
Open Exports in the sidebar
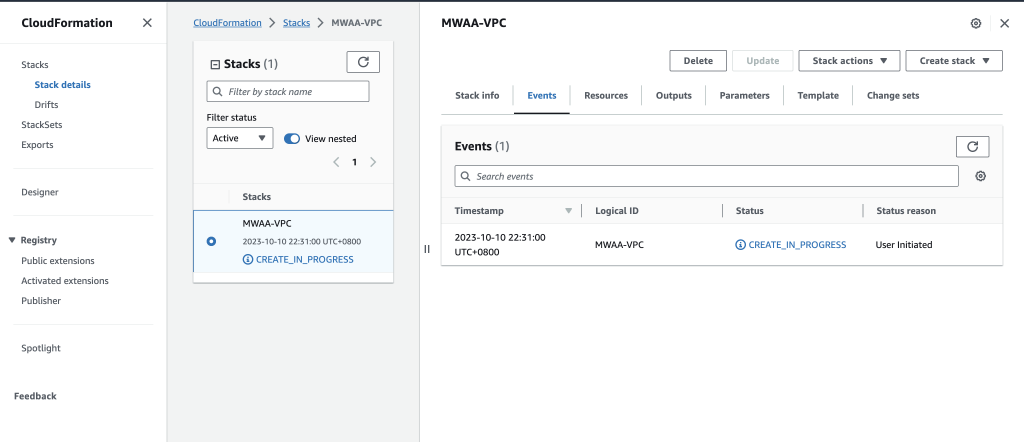(x=37, y=145)
